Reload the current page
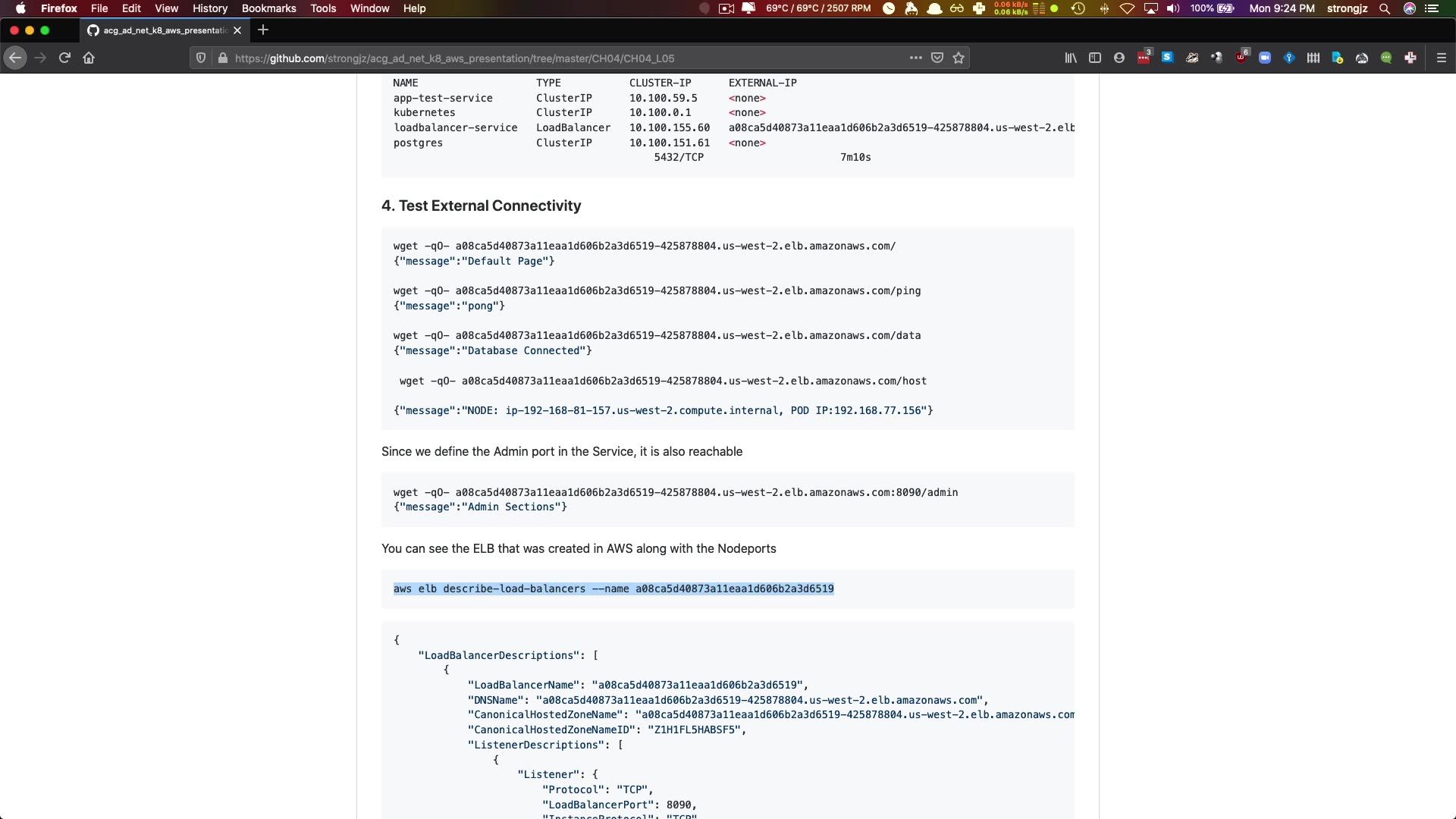1456x819 pixels. coord(64,58)
